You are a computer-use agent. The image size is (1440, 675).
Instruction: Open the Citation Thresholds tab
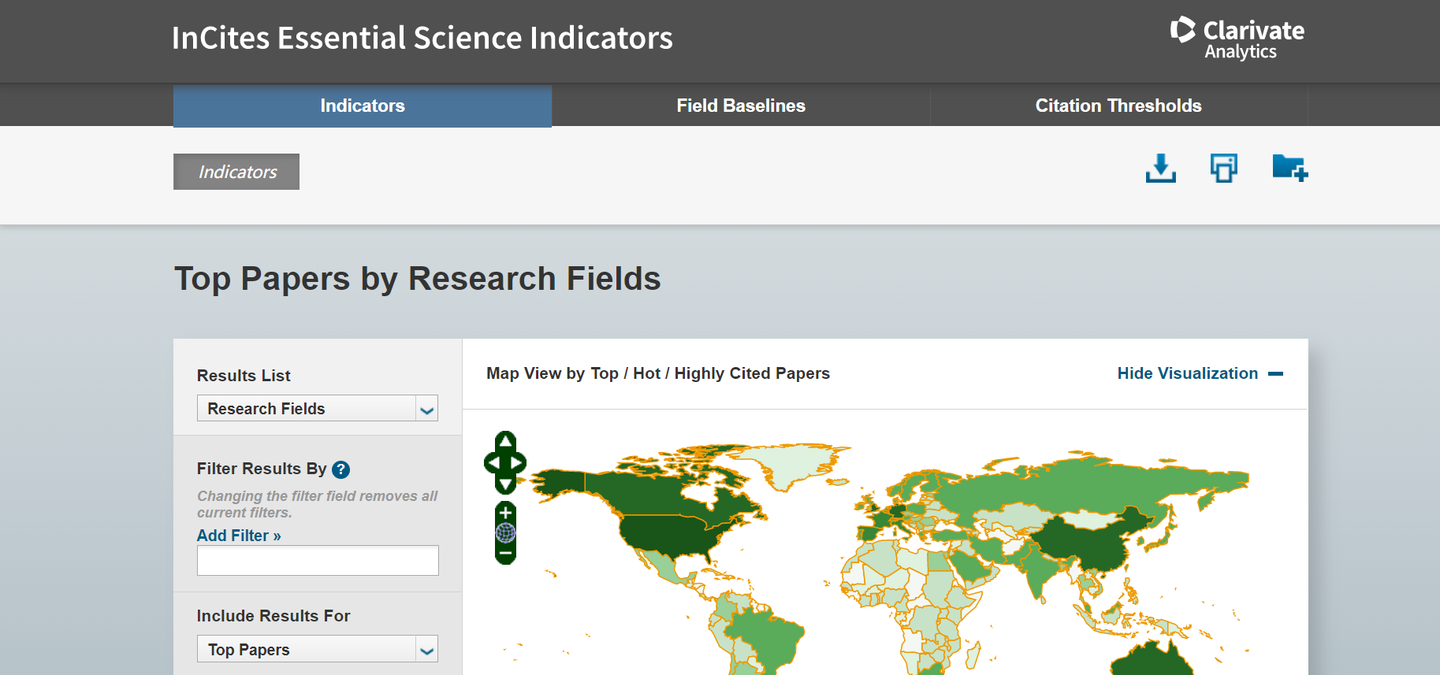1118,106
